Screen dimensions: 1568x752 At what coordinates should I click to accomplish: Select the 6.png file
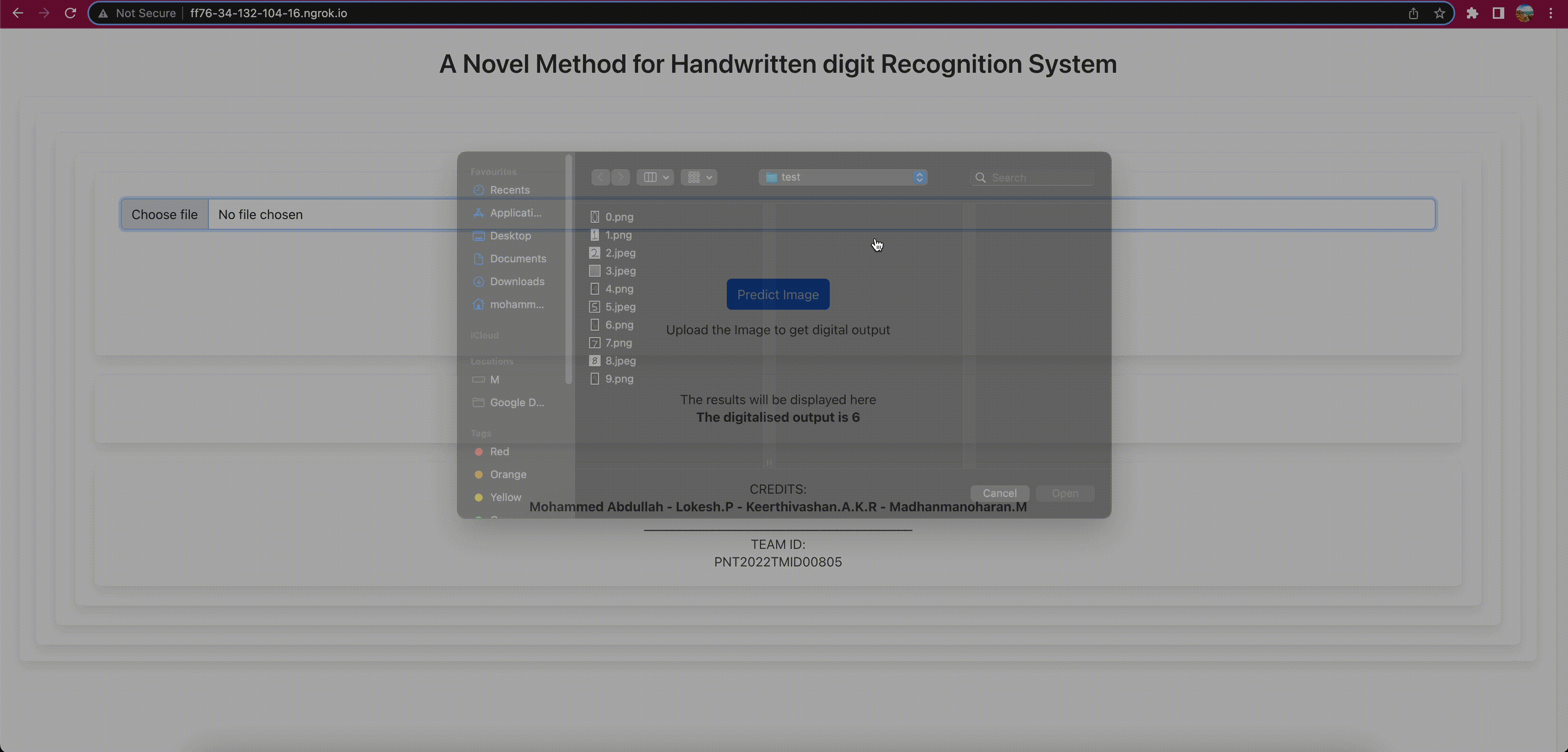click(x=619, y=325)
